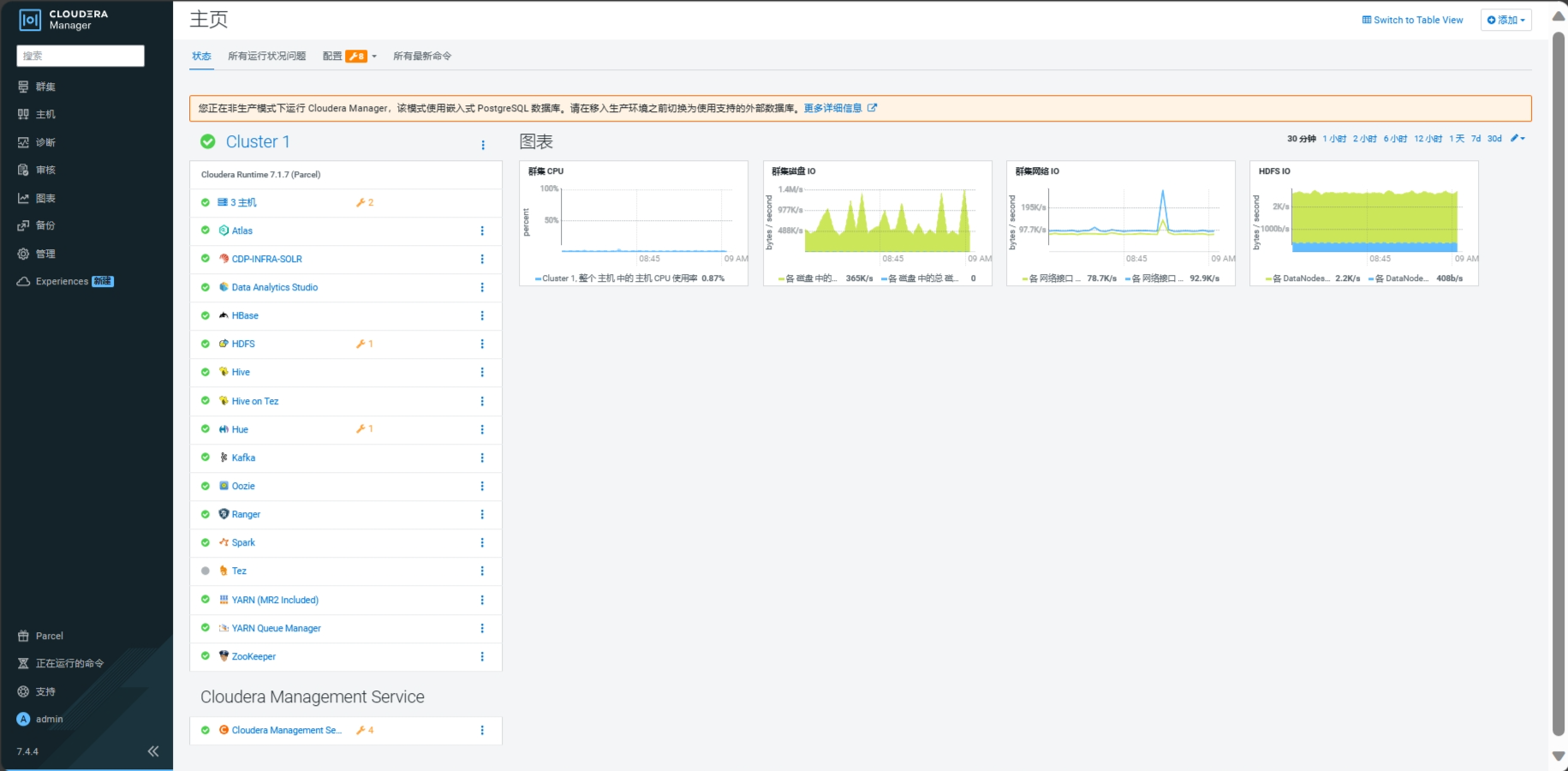Open the Kafka actions kebab menu

point(482,457)
